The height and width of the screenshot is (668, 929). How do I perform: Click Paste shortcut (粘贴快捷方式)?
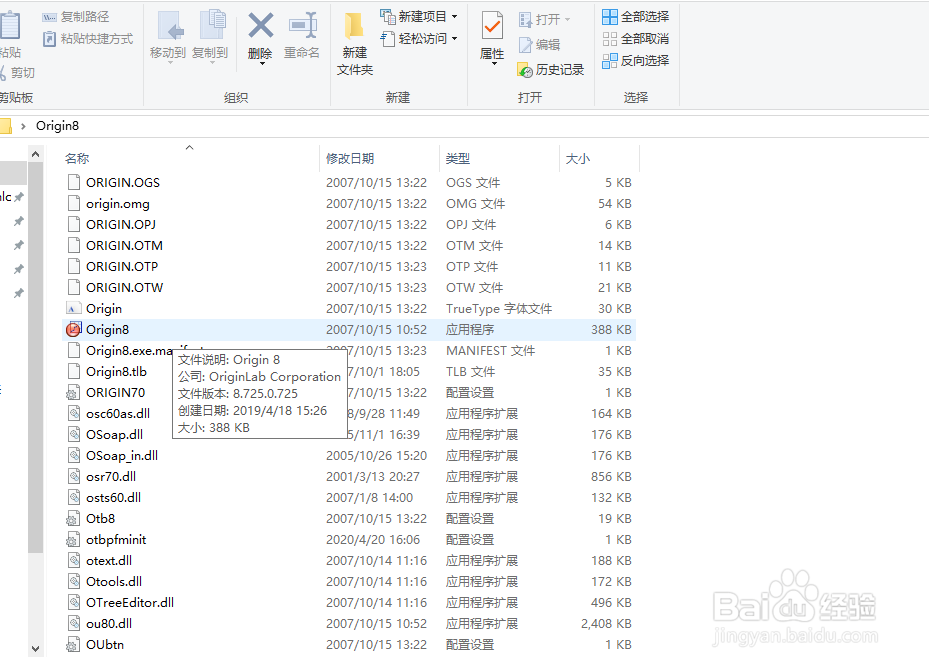tap(88, 39)
